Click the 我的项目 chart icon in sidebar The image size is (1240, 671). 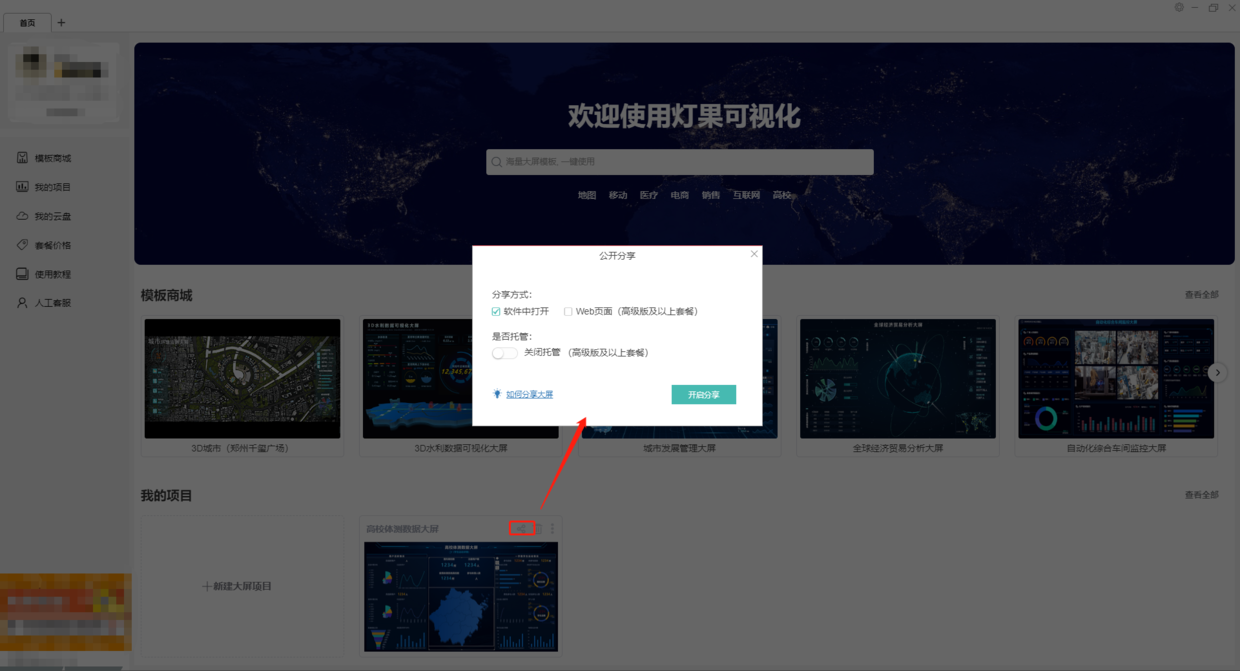(x=22, y=187)
